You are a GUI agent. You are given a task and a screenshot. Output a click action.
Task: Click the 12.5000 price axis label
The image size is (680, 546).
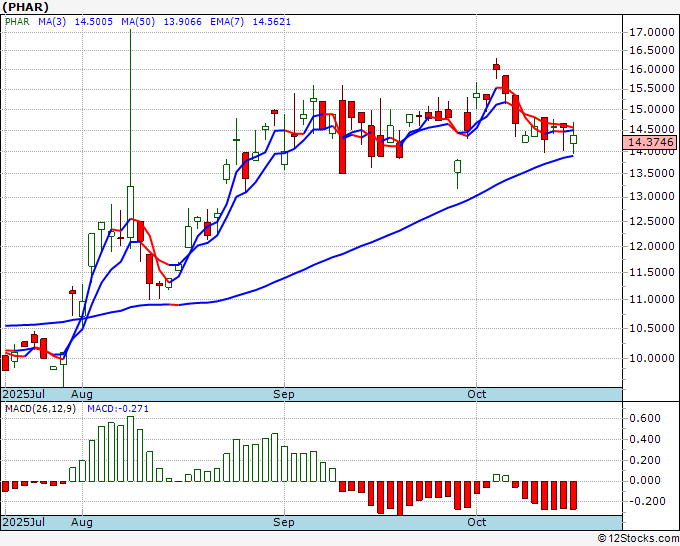click(651, 221)
